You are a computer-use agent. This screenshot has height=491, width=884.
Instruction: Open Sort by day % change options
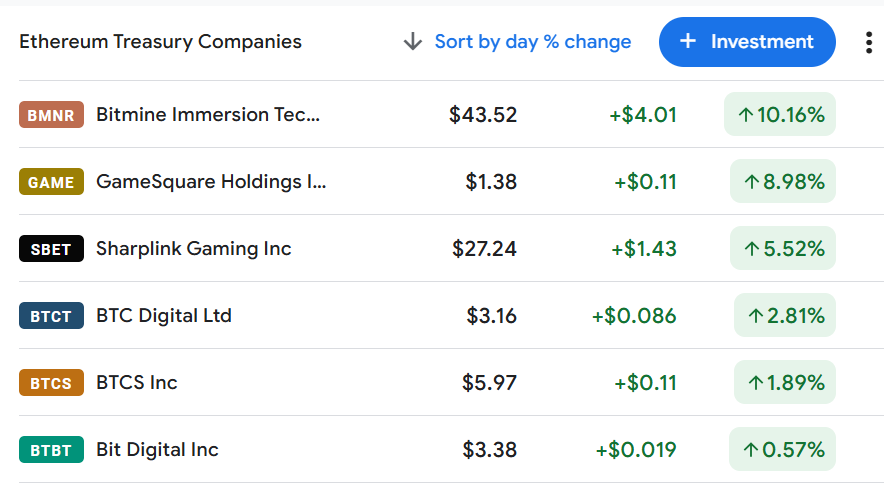pos(533,42)
